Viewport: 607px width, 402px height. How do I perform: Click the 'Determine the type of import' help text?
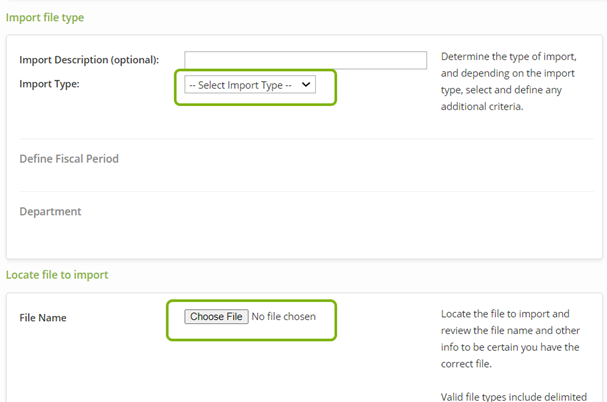pos(508,57)
